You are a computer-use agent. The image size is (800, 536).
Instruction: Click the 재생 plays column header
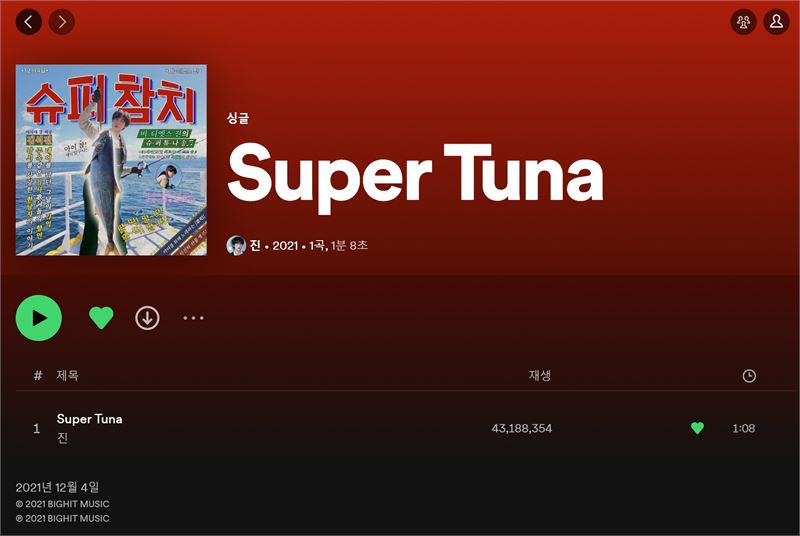click(540, 375)
